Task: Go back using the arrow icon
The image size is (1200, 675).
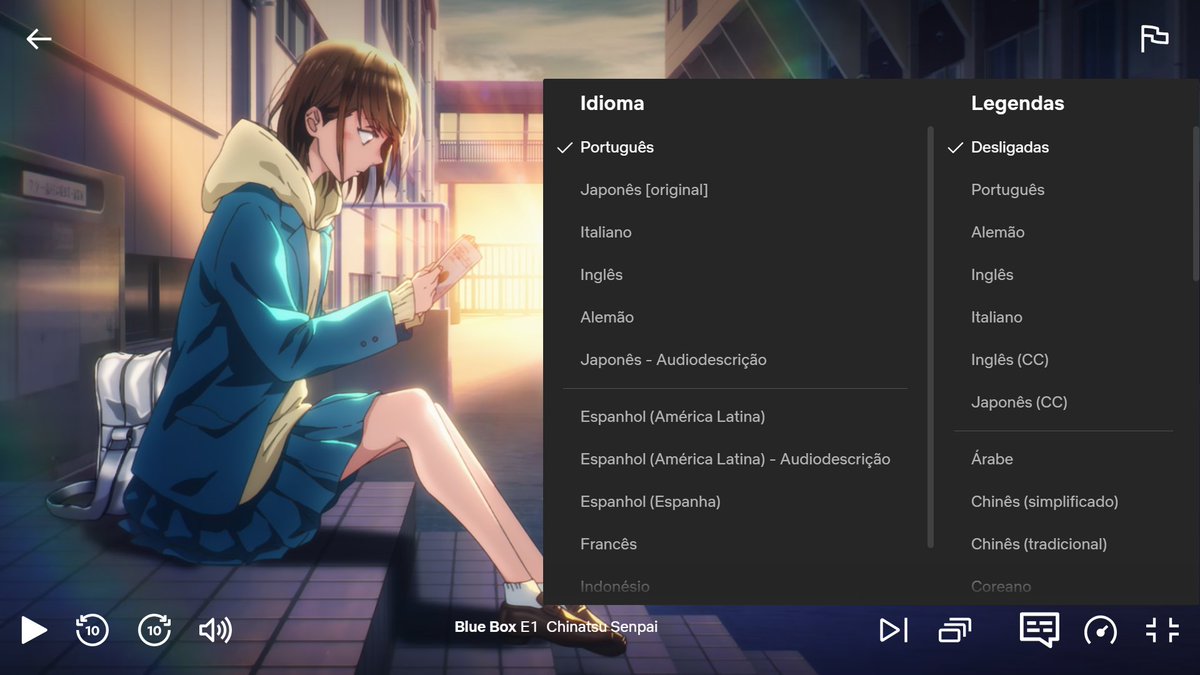Action: pyautogui.click(x=39, y=39)
